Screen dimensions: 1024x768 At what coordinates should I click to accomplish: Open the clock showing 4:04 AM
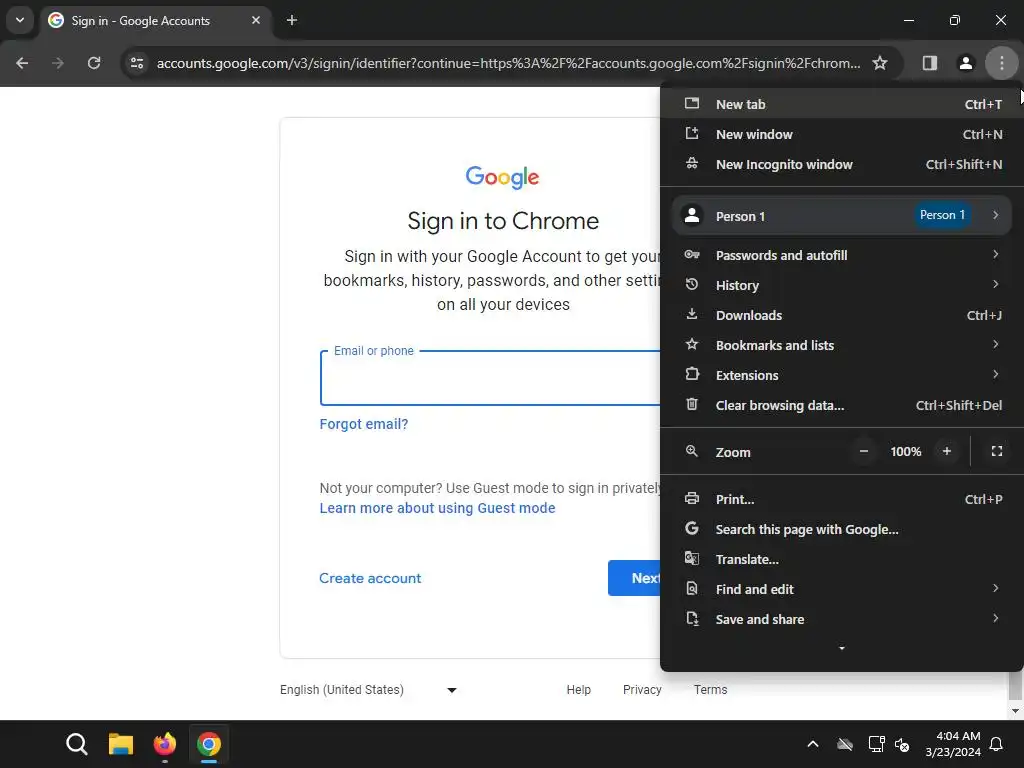tap(953, 744)
